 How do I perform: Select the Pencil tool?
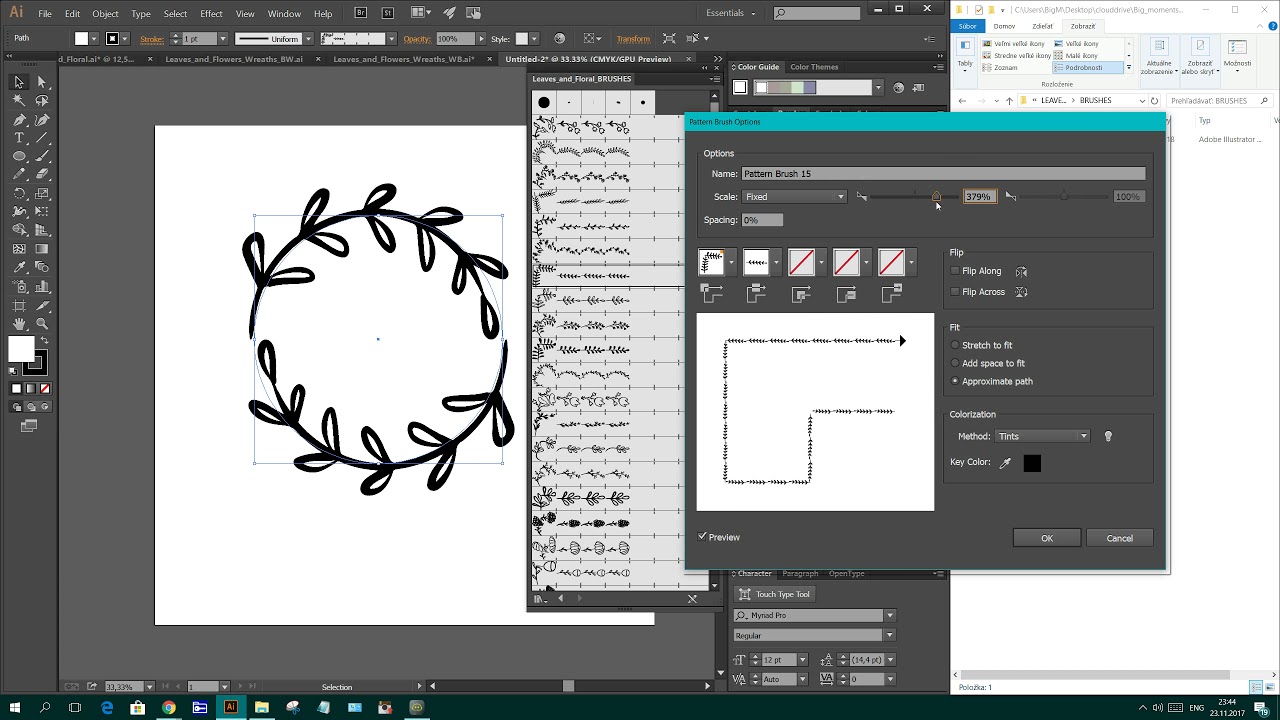pyautogui.click(x=19, y=175)
